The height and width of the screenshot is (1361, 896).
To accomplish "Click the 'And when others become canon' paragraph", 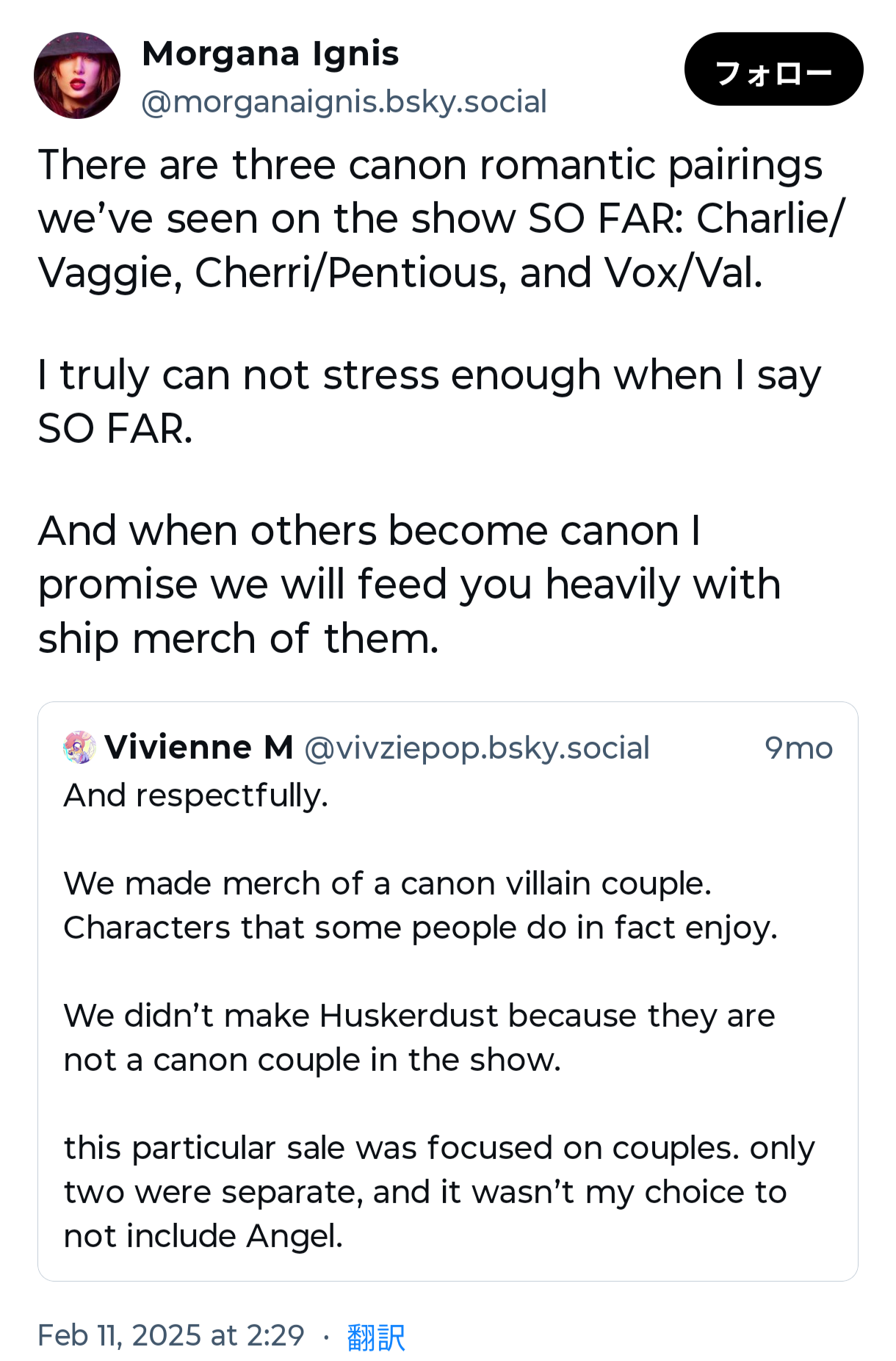I will click(369, 531).
